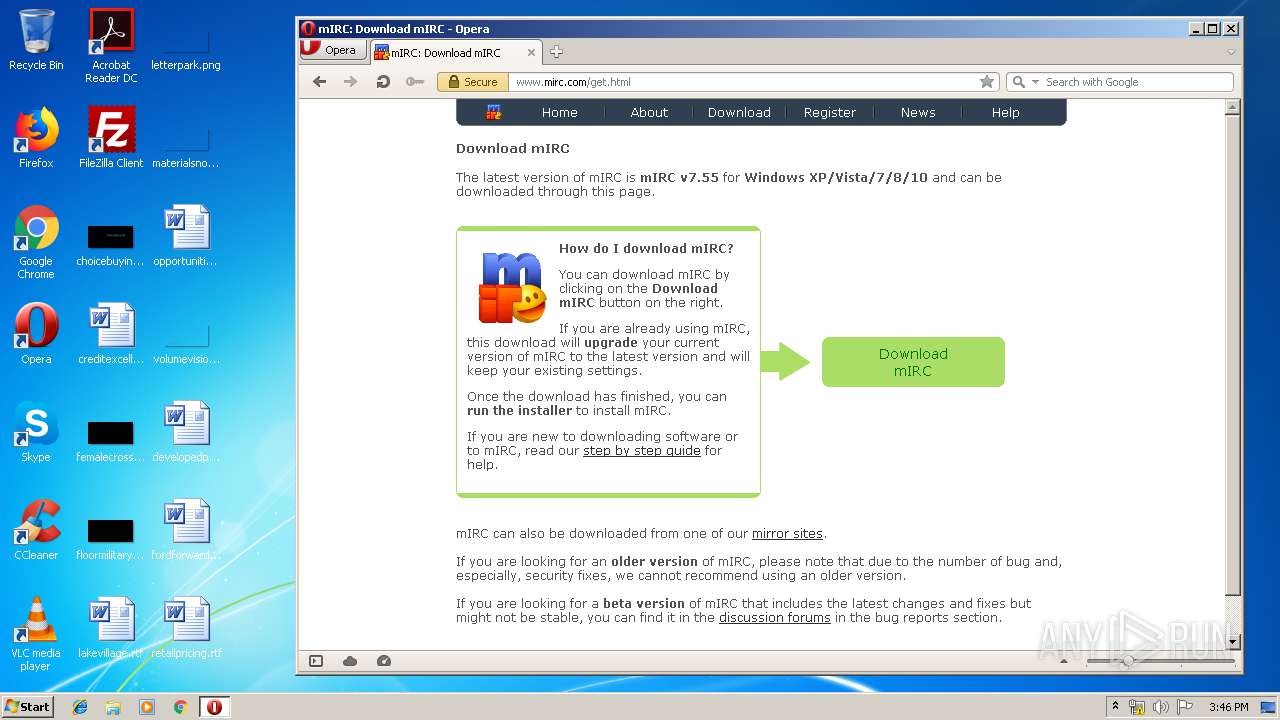Open News in the mIRC navbar
Viewport: 1280px width, 720px height.
pos(918,113)
